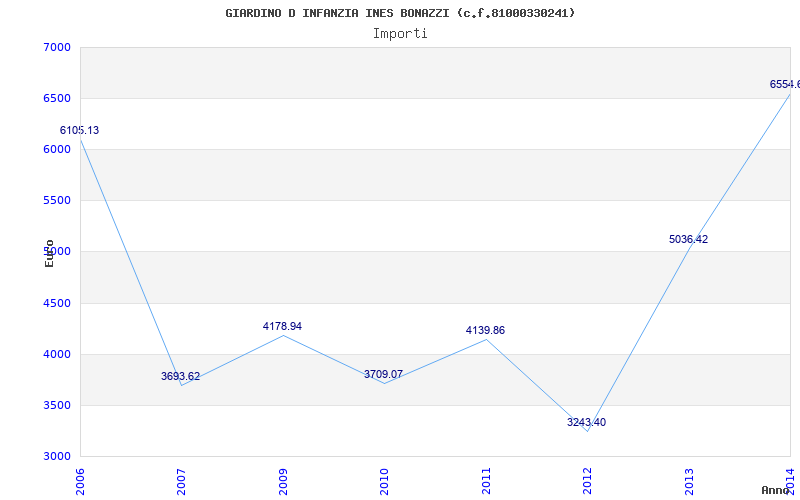Click the 2007 x-axis year label
Image resolution: width=800 pixels, height=500 pixels.
click(181, 481)
